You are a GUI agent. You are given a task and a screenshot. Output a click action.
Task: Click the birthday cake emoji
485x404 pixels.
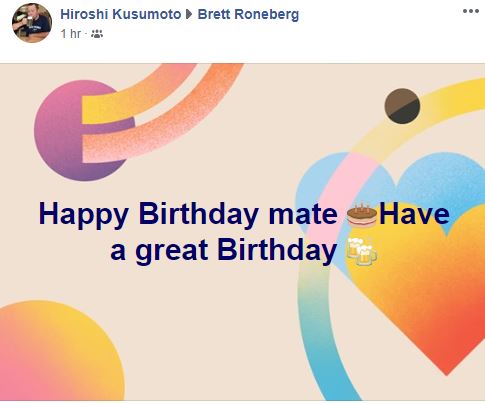pos(362,215)
